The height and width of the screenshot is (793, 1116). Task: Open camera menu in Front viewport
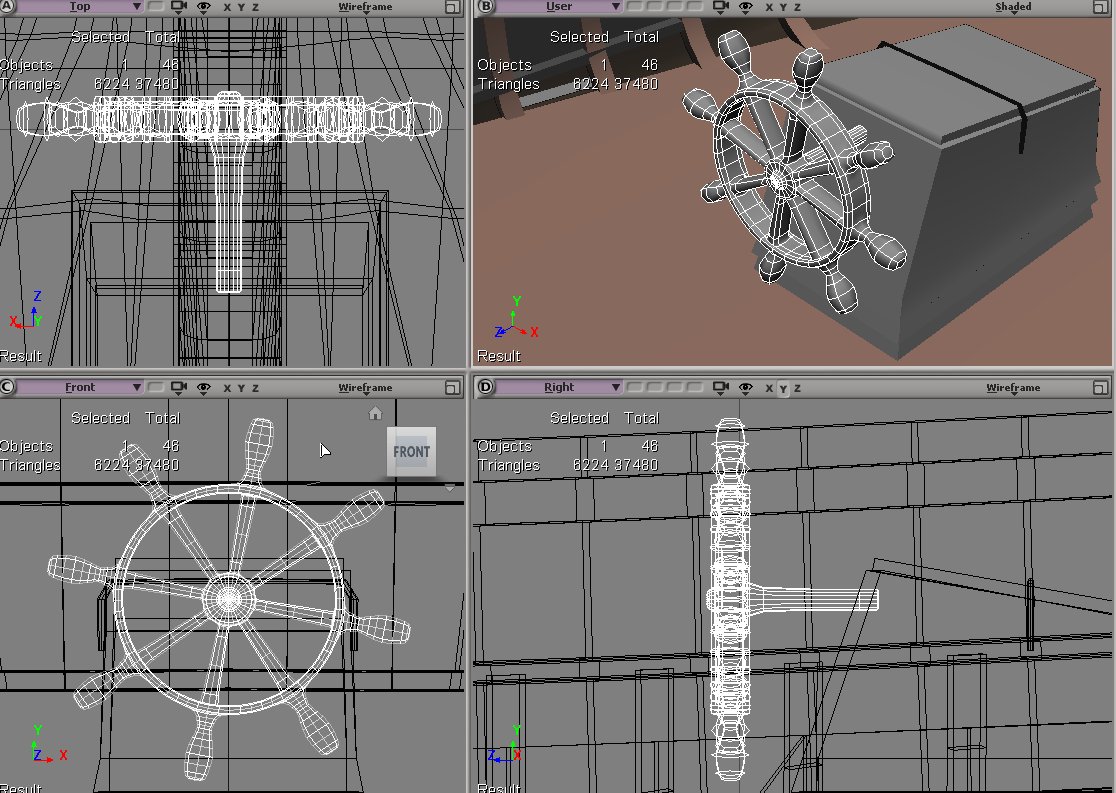[179, 388]
